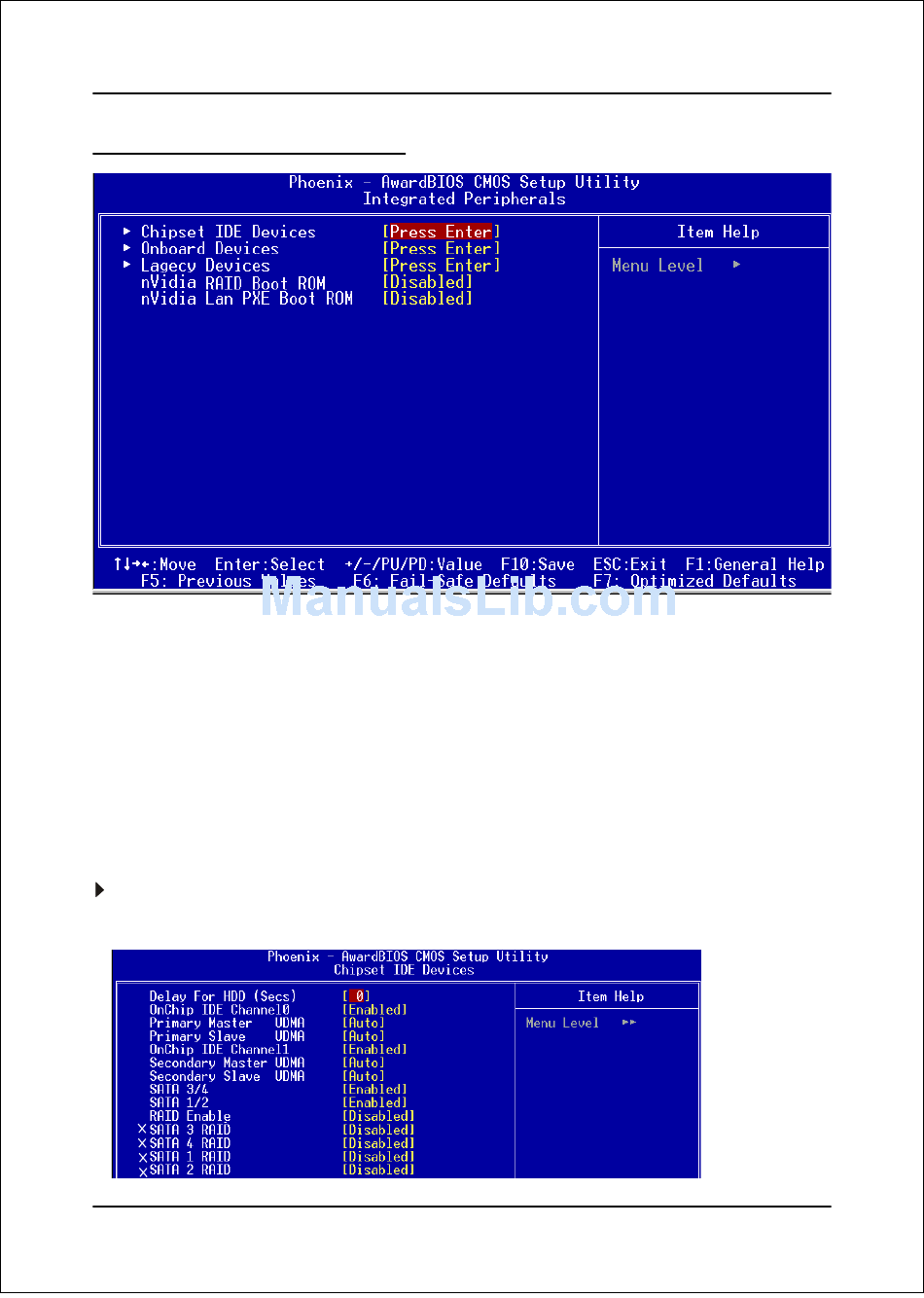The width and height of the screenshot is (924, 1298).
Task: Click the Integrated Peripherals title
Action: pyautogui.click(x=464, y=198)
